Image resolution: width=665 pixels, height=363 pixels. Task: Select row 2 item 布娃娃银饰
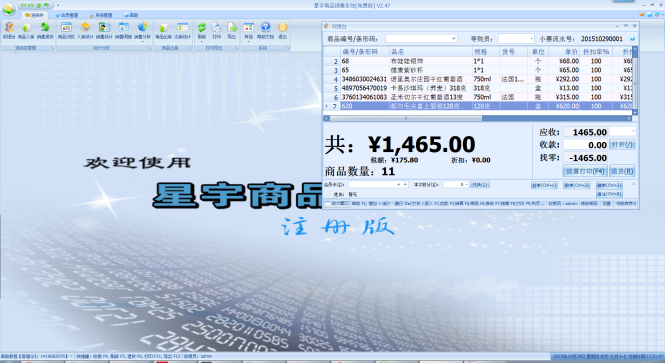[x=406, y=61]
